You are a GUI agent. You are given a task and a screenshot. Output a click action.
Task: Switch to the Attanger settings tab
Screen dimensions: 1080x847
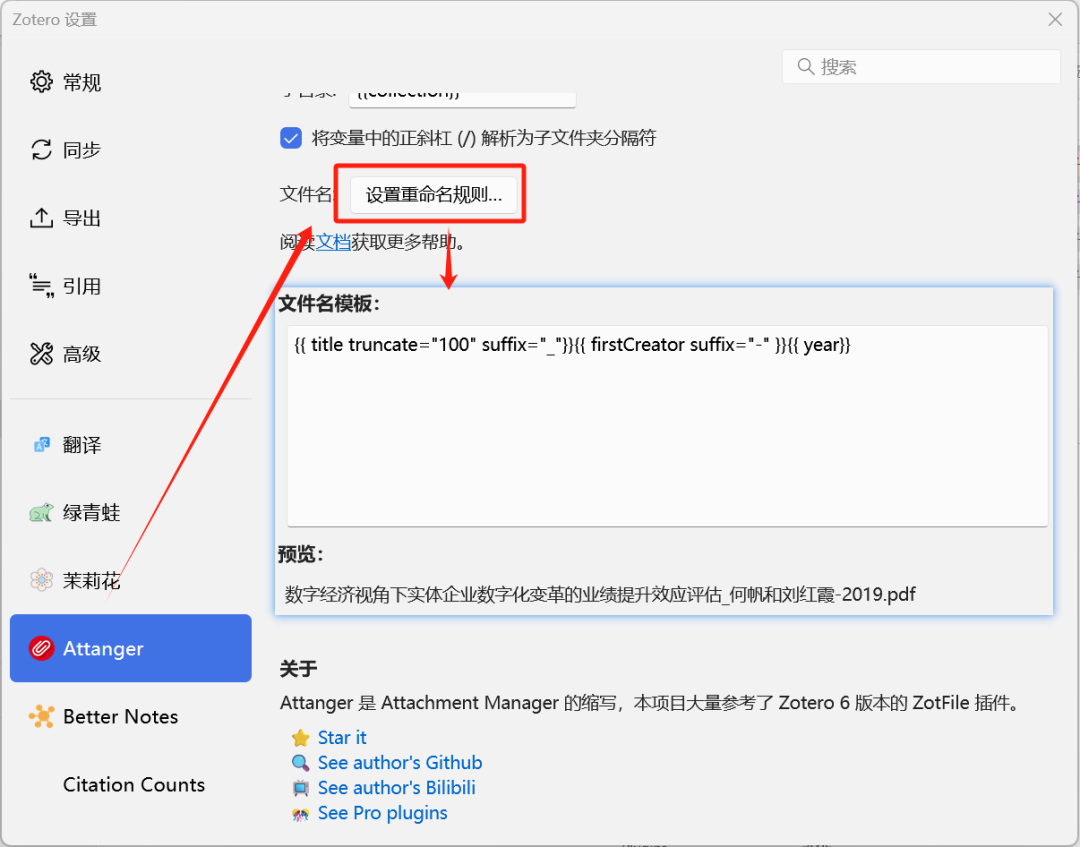(x=130, y=648)
